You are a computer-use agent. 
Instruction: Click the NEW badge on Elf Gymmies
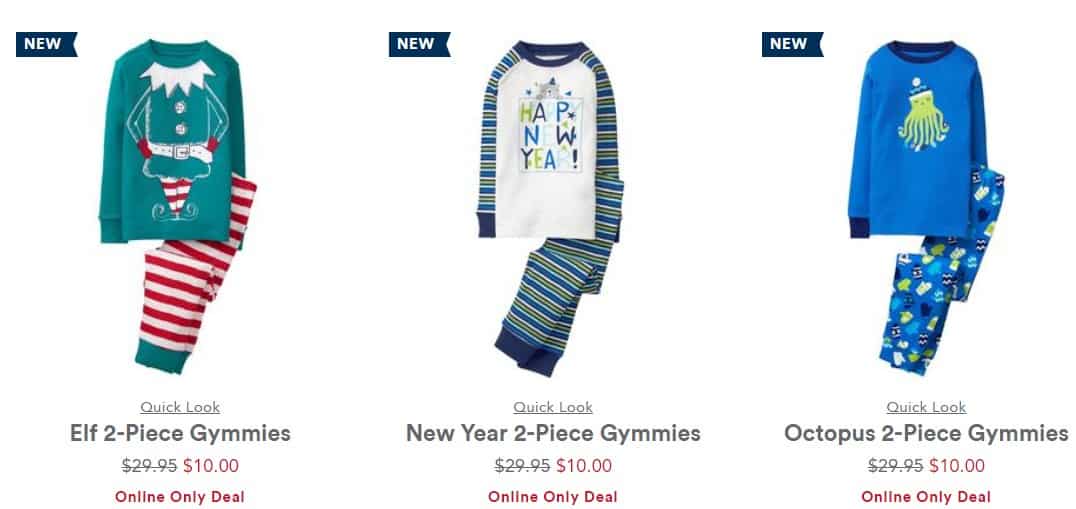[x=46, y=44]
